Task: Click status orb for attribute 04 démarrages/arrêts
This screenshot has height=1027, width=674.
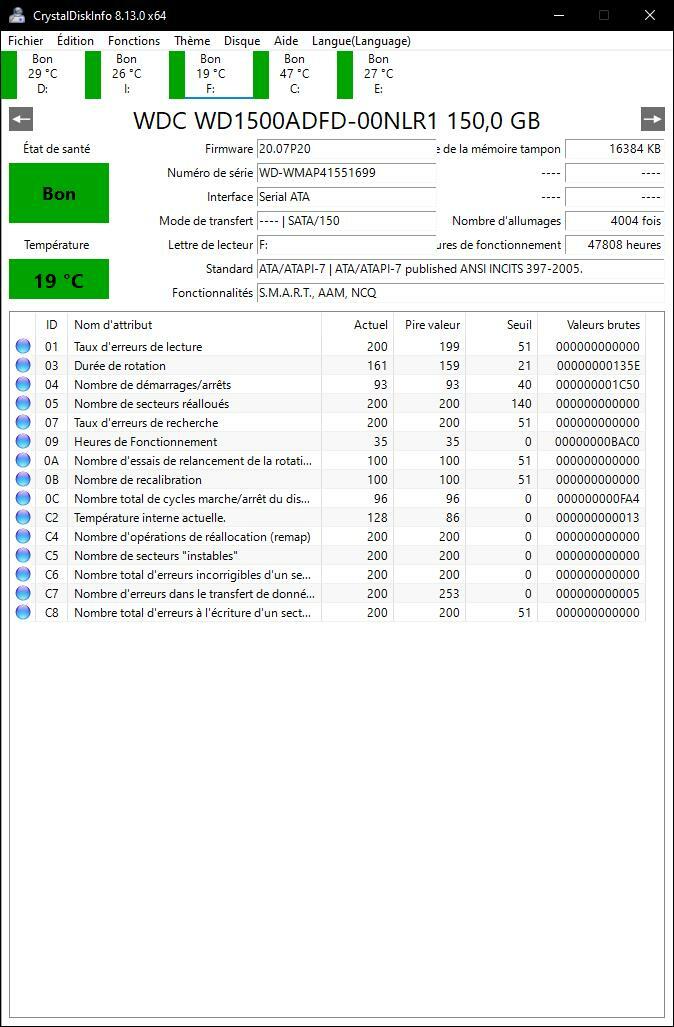Action: tap(23, 384)
